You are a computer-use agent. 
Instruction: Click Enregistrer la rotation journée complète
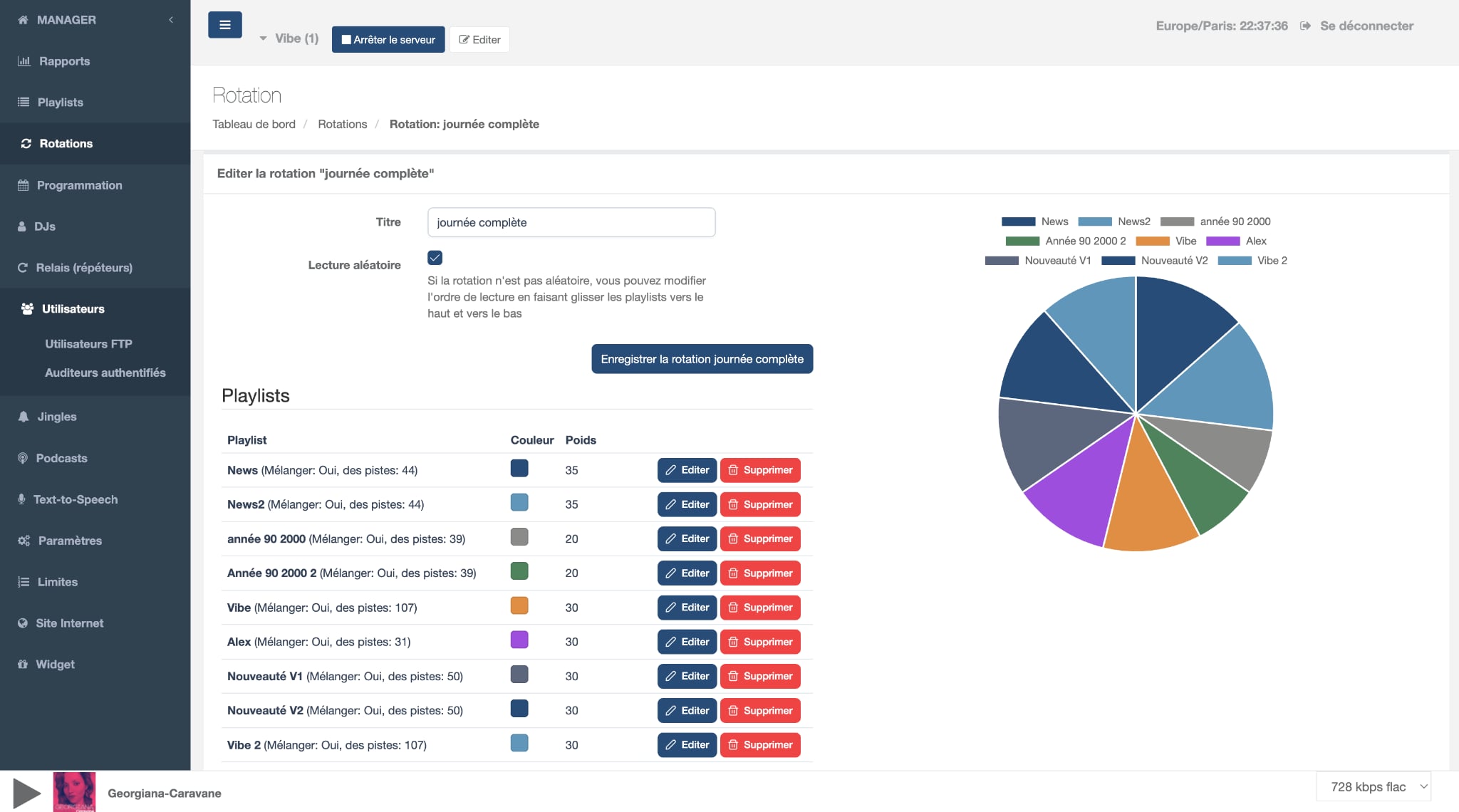pyautogui.click(x=702, y=359)
